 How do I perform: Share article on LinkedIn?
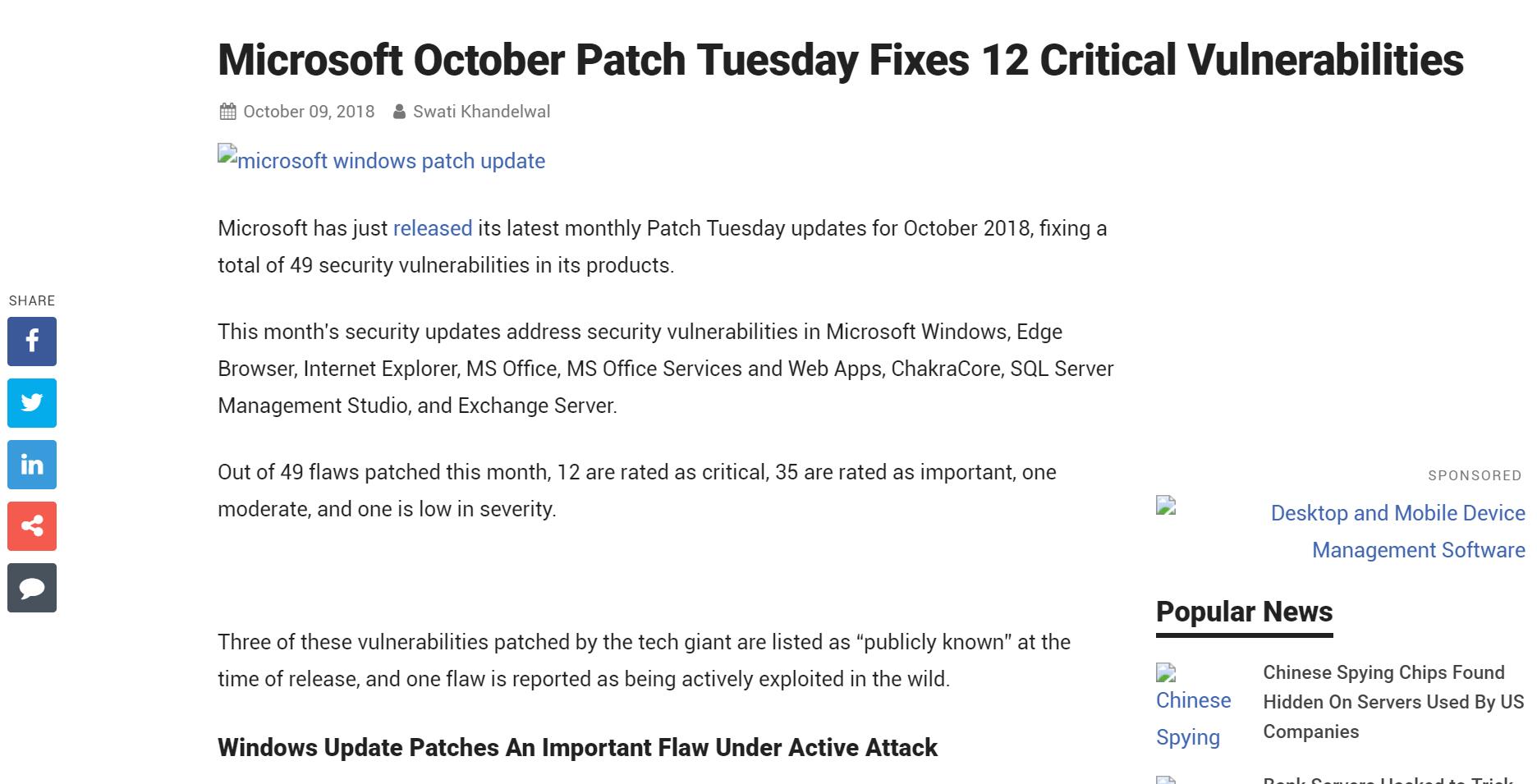[x=32, y=465]
